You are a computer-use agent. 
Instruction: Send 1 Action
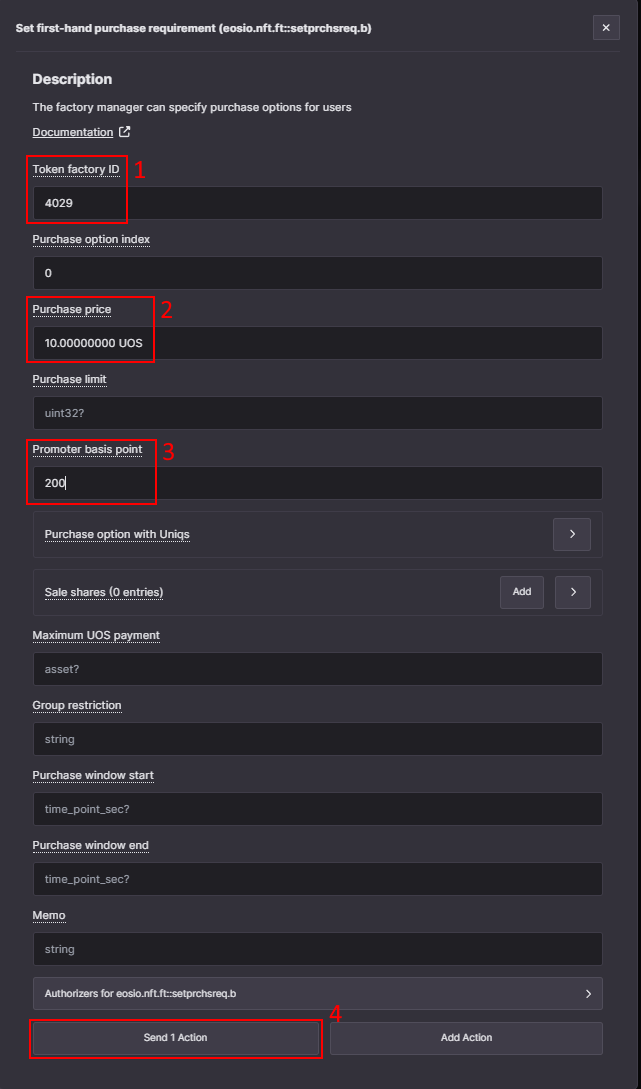pyautogui.click(x=176, y=1038)
